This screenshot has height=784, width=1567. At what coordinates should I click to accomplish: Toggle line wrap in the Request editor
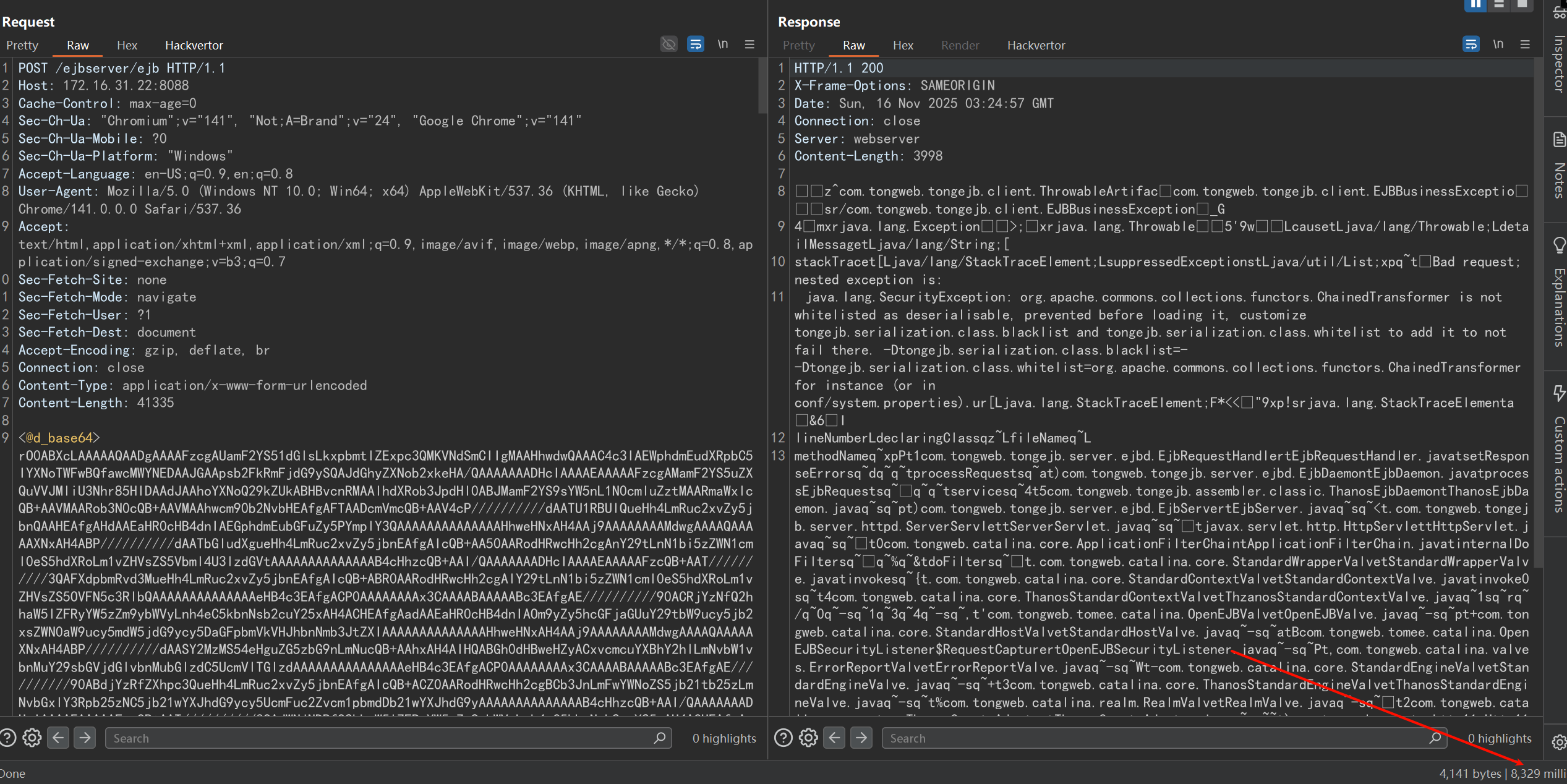point(696,45)
